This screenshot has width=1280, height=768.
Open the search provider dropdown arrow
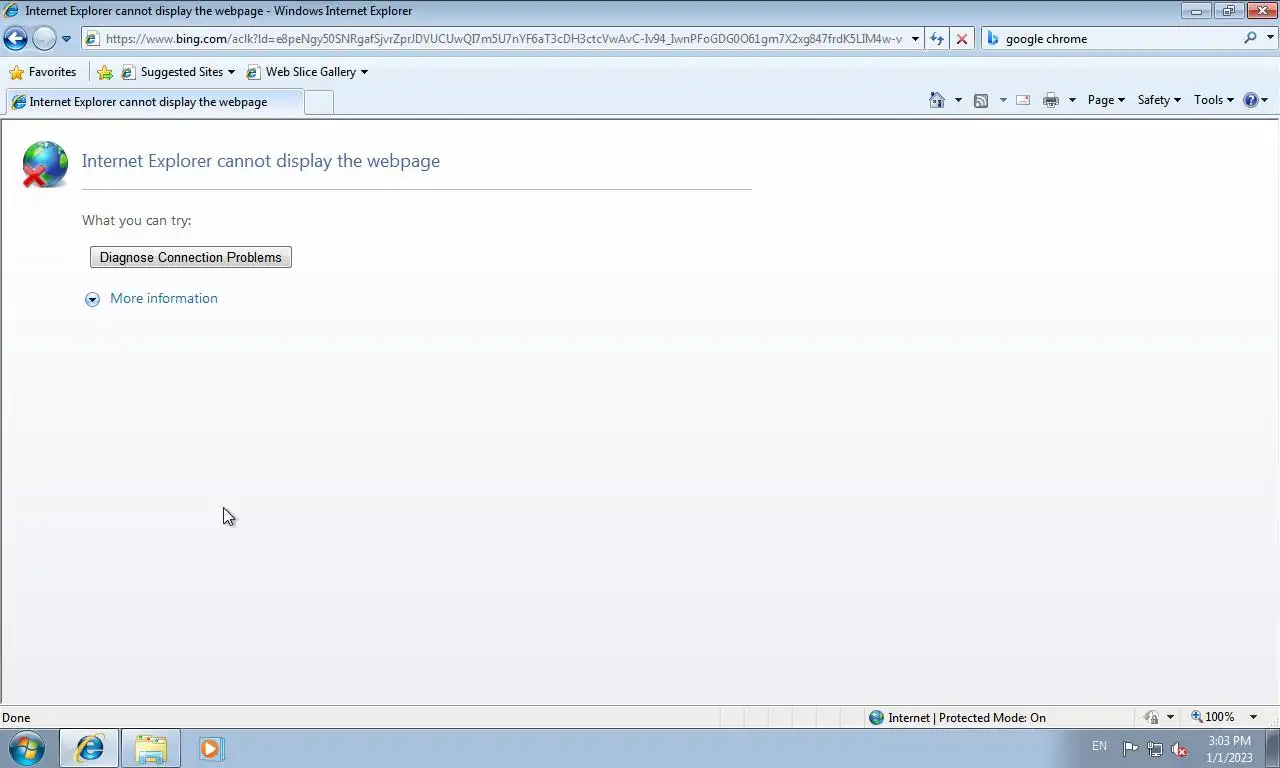pyautogui.click(x=1269, y=39)
